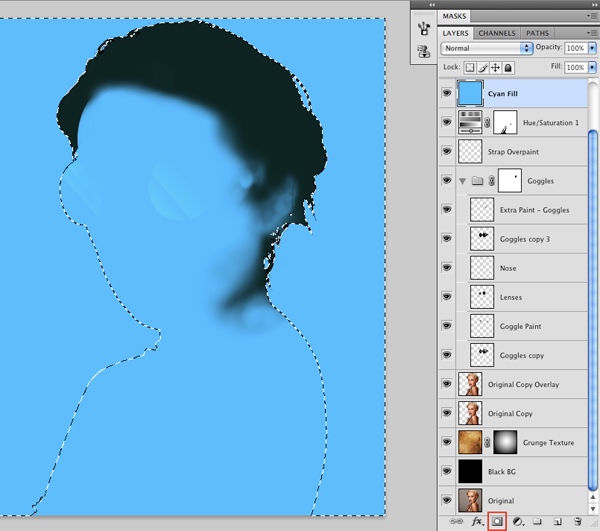Click the layers panel scrollbar thumb
The height and width of the screenshot is (531, 600).
pos(593,310)
